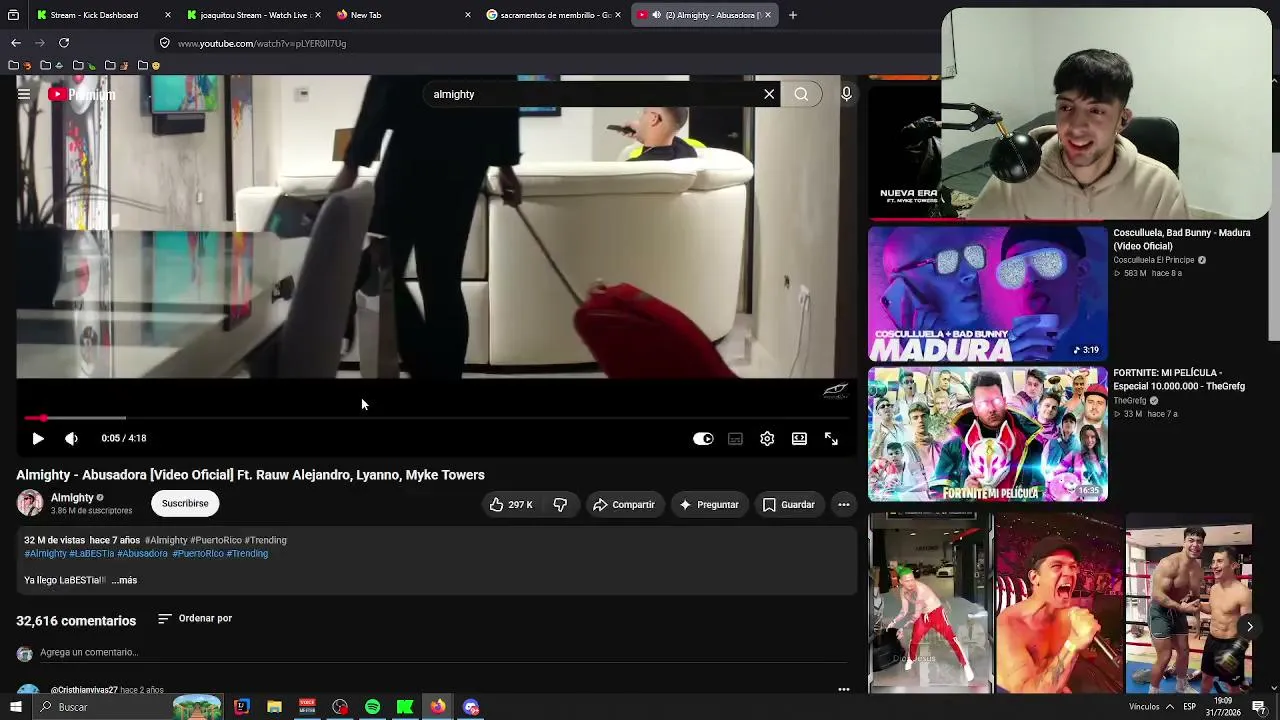1280x720 pixels.
Task: Open the Firefox tab overview button
Action: point(14,15)
